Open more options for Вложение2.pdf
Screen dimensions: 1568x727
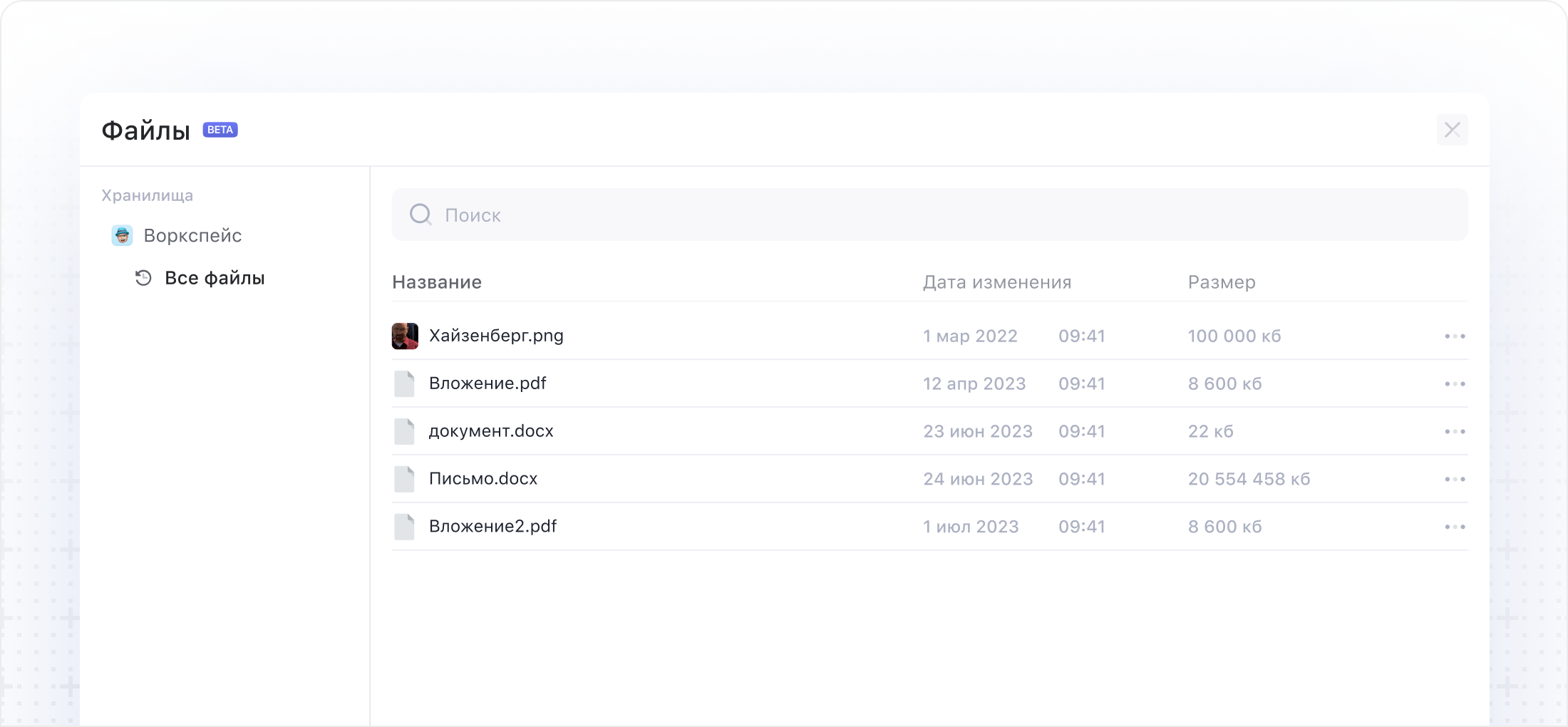click(x=1455, y=527)
